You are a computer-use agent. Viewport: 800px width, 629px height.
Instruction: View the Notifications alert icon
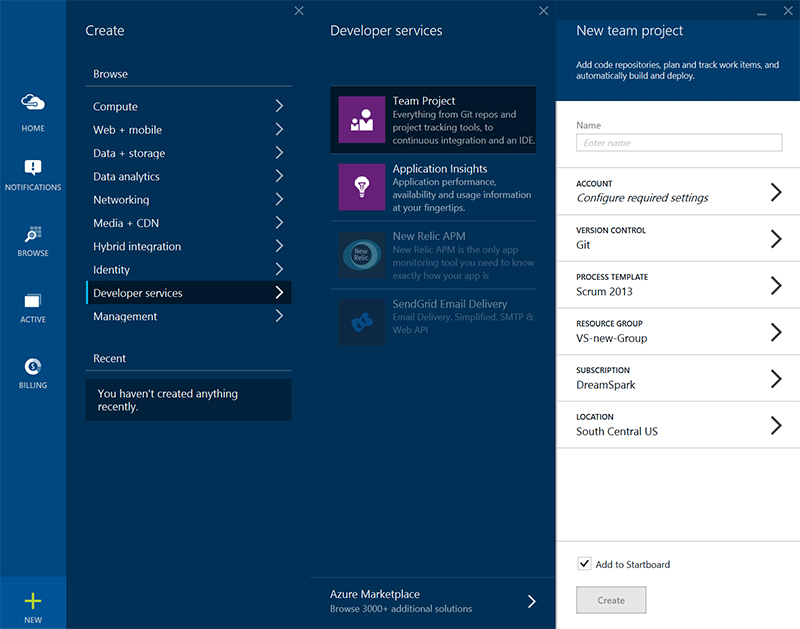[33, 167]
